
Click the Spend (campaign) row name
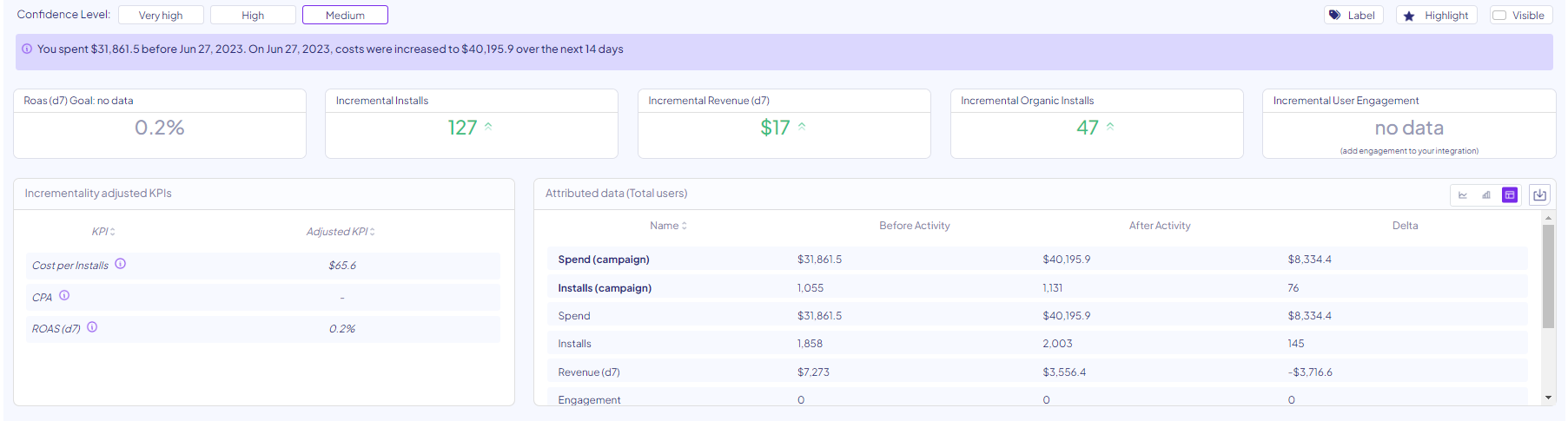pyautogui.click(x=604, y=260)
